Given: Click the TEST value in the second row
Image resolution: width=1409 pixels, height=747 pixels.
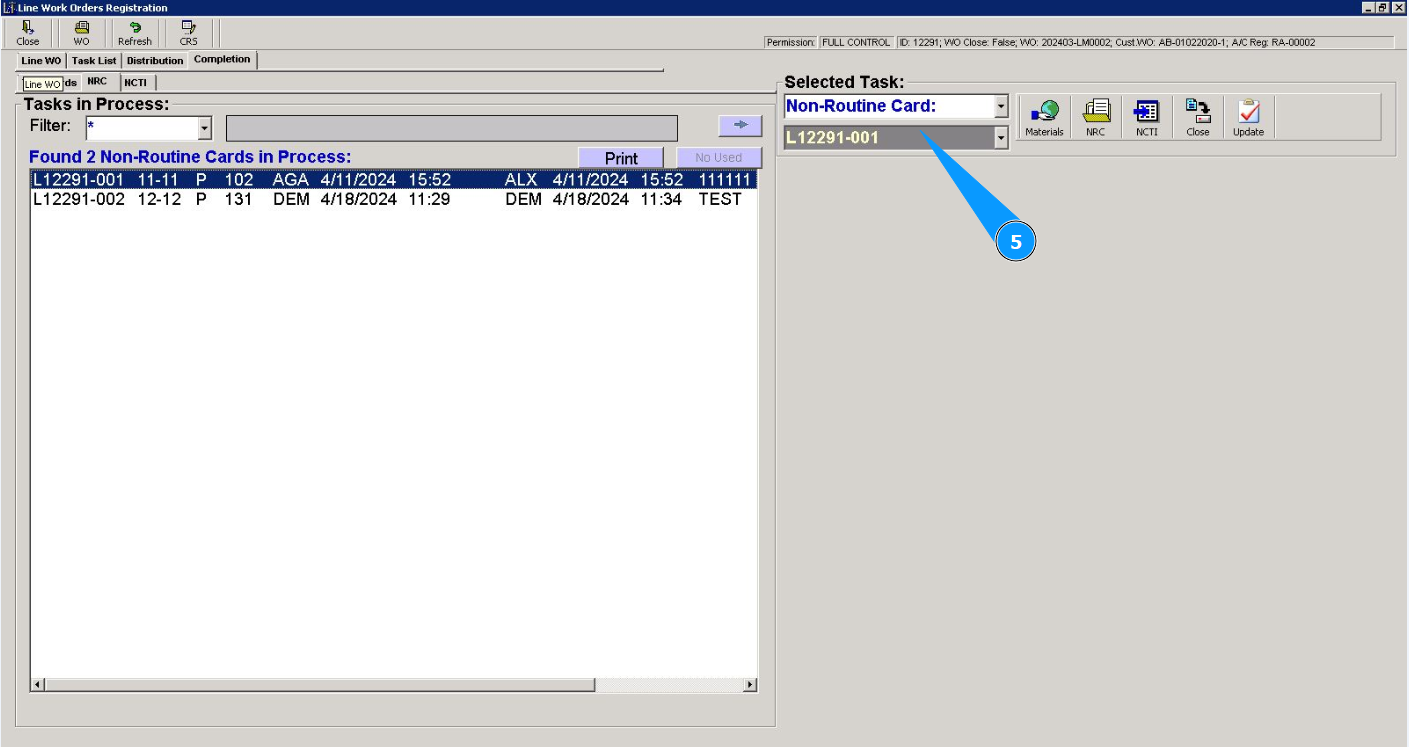Looking at the screenshot, I should pos(720,199).
